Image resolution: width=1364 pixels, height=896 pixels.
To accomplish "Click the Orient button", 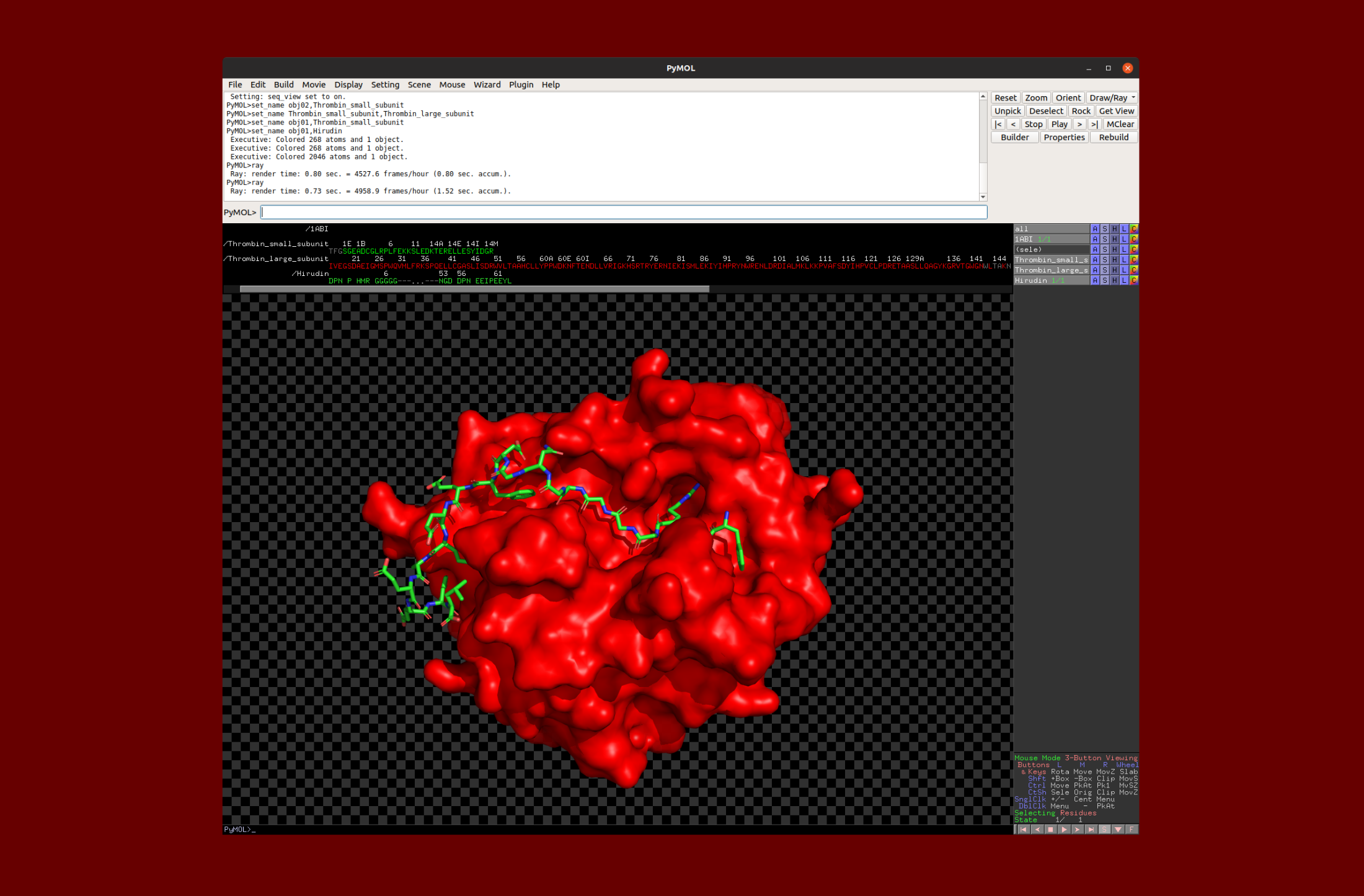I will pyautogui.click(x=1068, y=98).
